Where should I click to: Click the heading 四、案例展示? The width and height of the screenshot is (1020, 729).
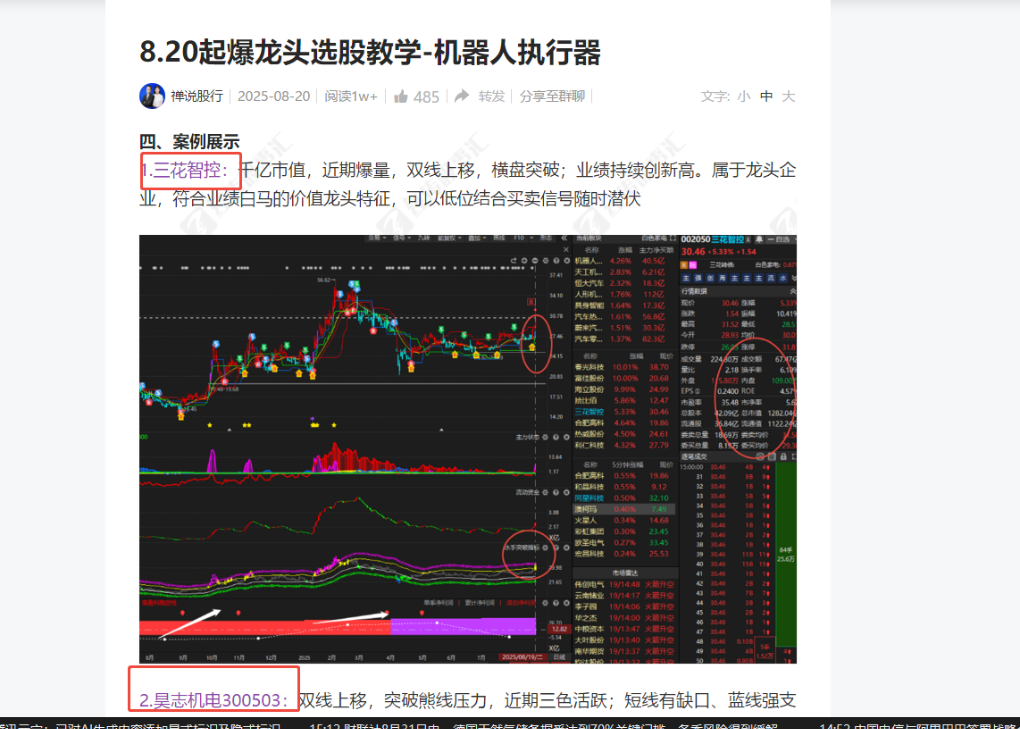pos(189,141)
